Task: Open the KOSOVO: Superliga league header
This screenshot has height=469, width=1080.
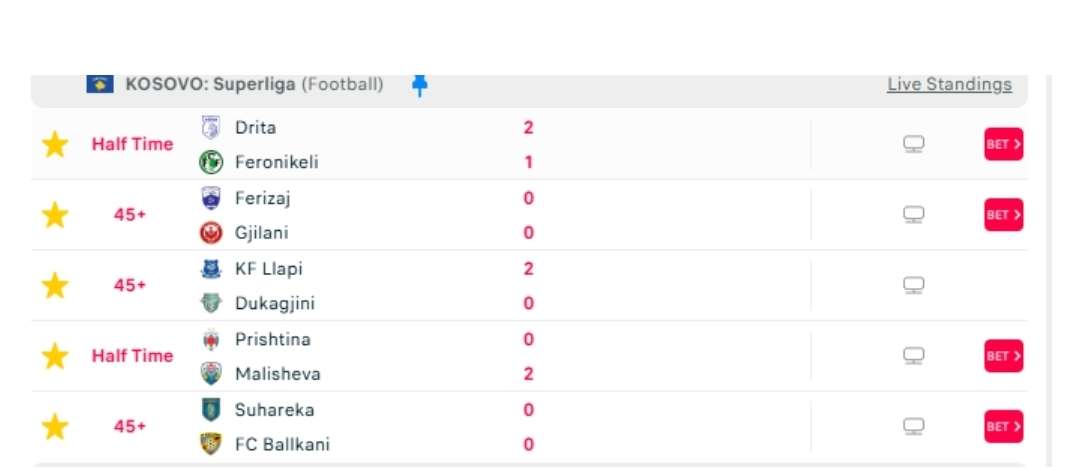Action: click(x=254, y=85)
